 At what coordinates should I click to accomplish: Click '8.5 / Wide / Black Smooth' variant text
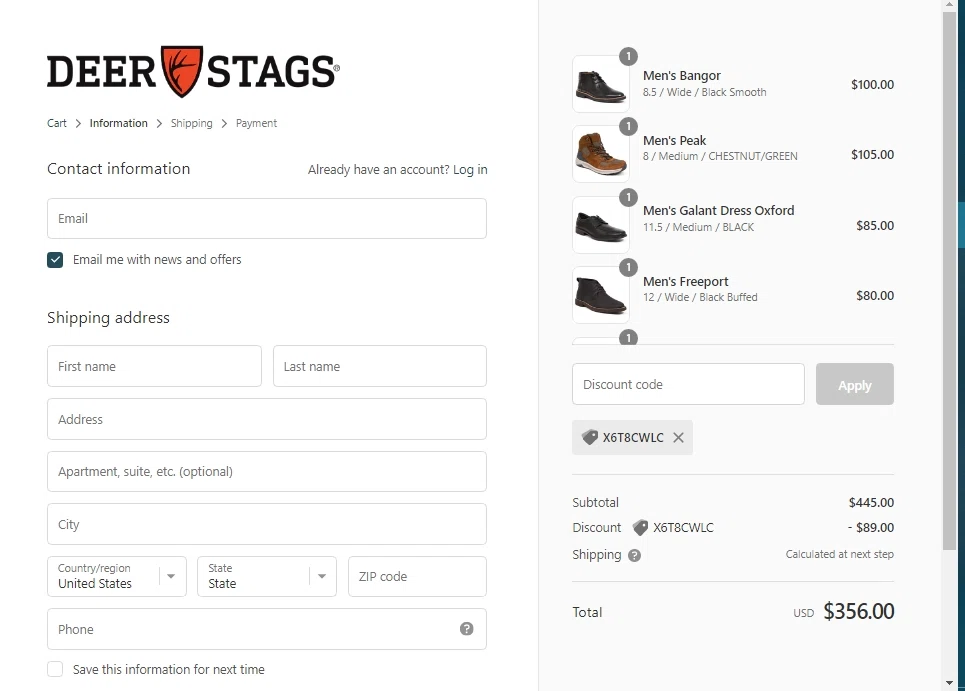click(705, 92)
